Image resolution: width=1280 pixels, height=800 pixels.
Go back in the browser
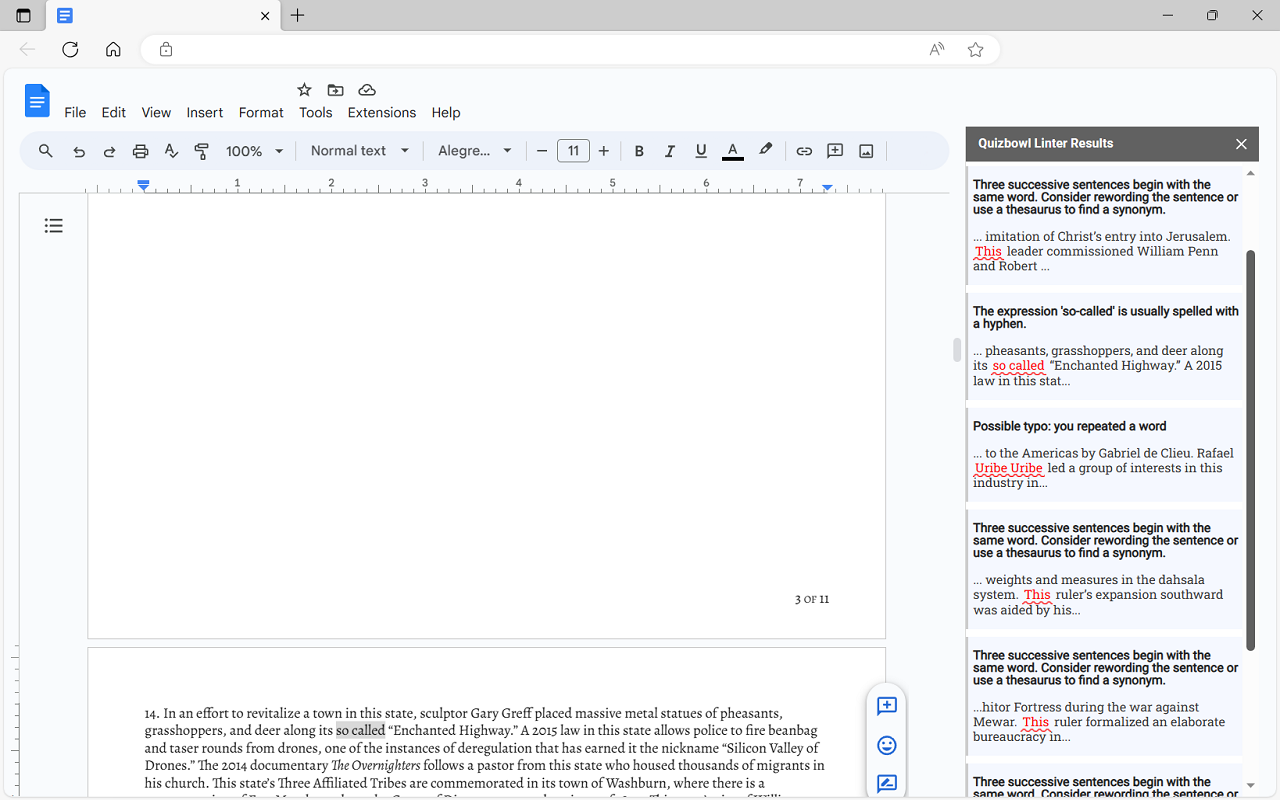[x=27, y=50]
